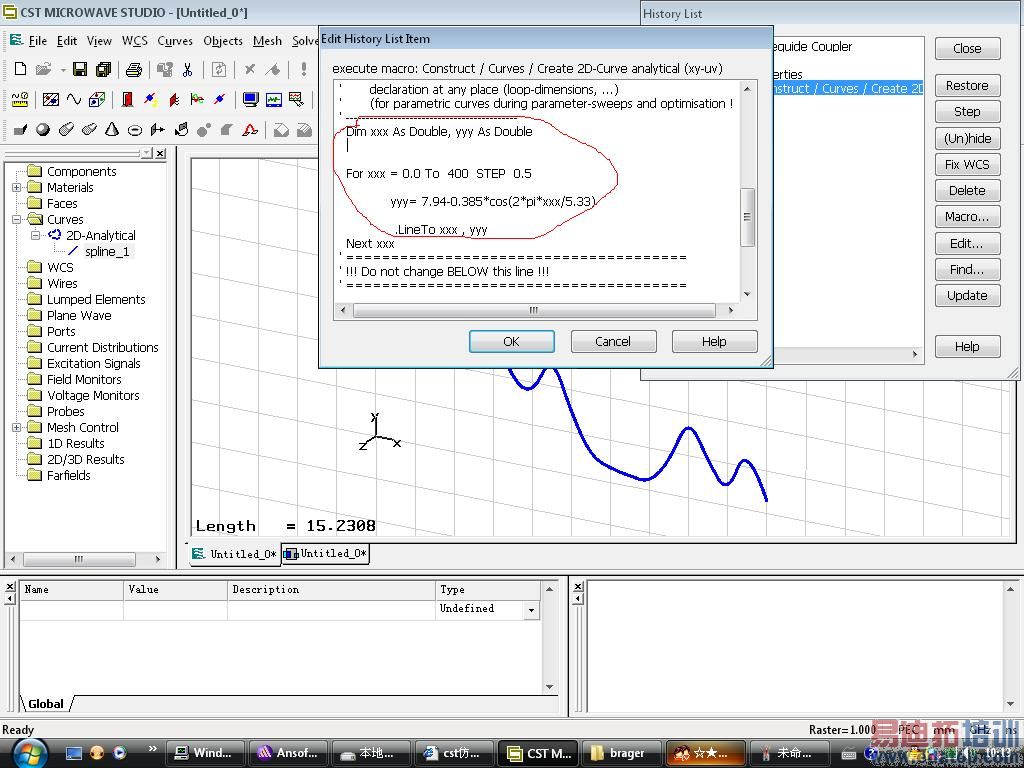Click the Print icon in toolbar

tap(134, 69)
